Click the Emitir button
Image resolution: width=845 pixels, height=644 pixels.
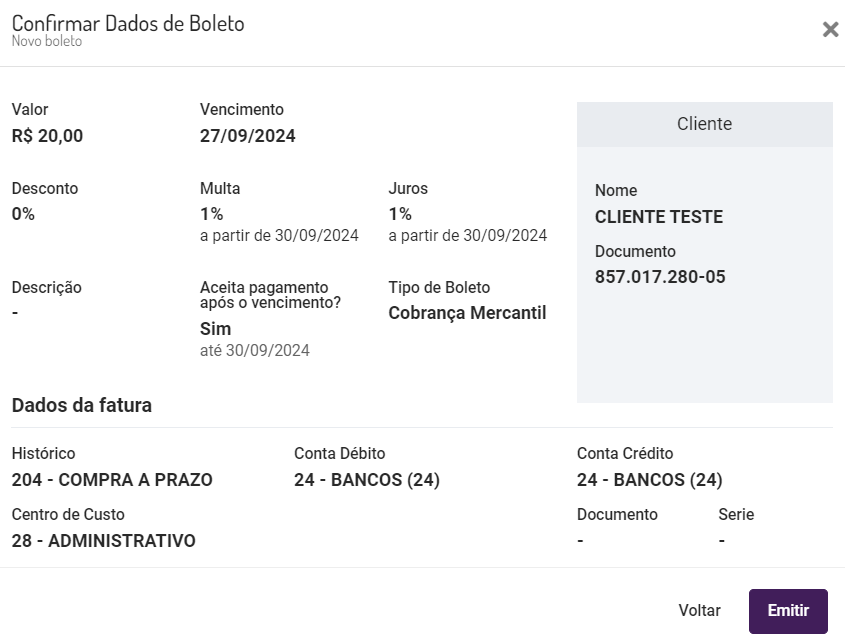788,611
